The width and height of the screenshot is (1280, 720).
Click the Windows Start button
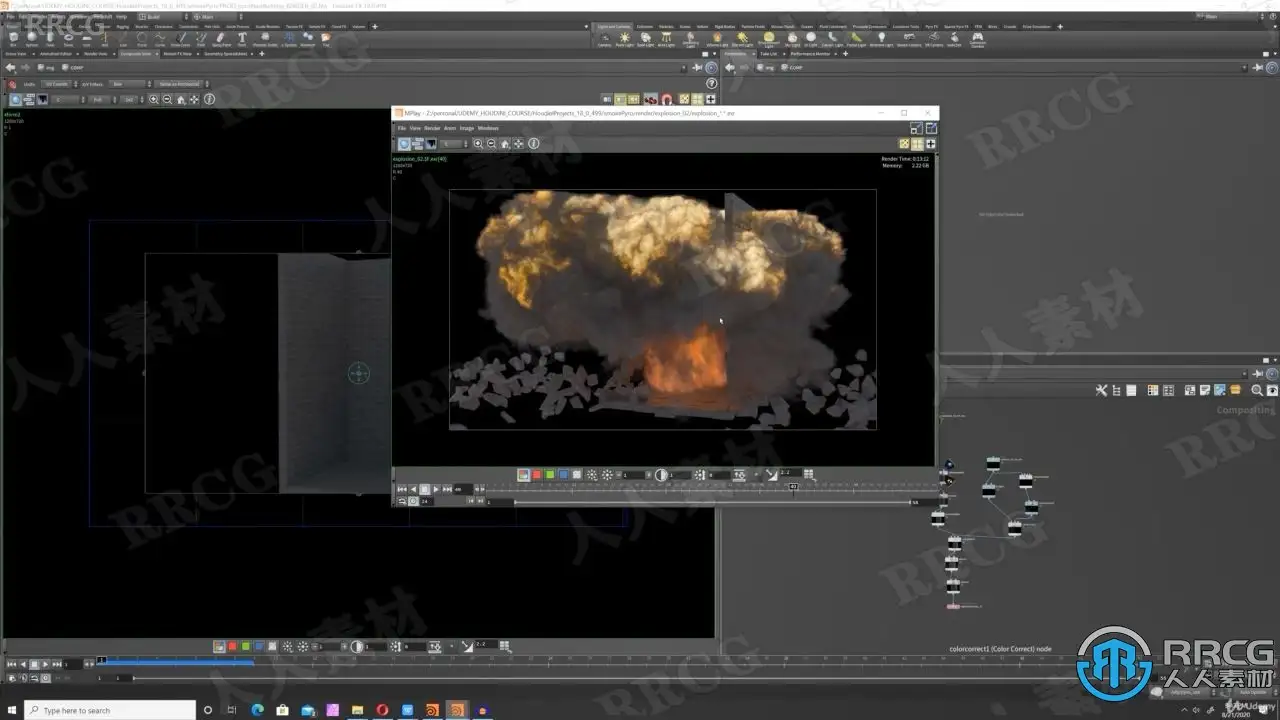point(11,710)
